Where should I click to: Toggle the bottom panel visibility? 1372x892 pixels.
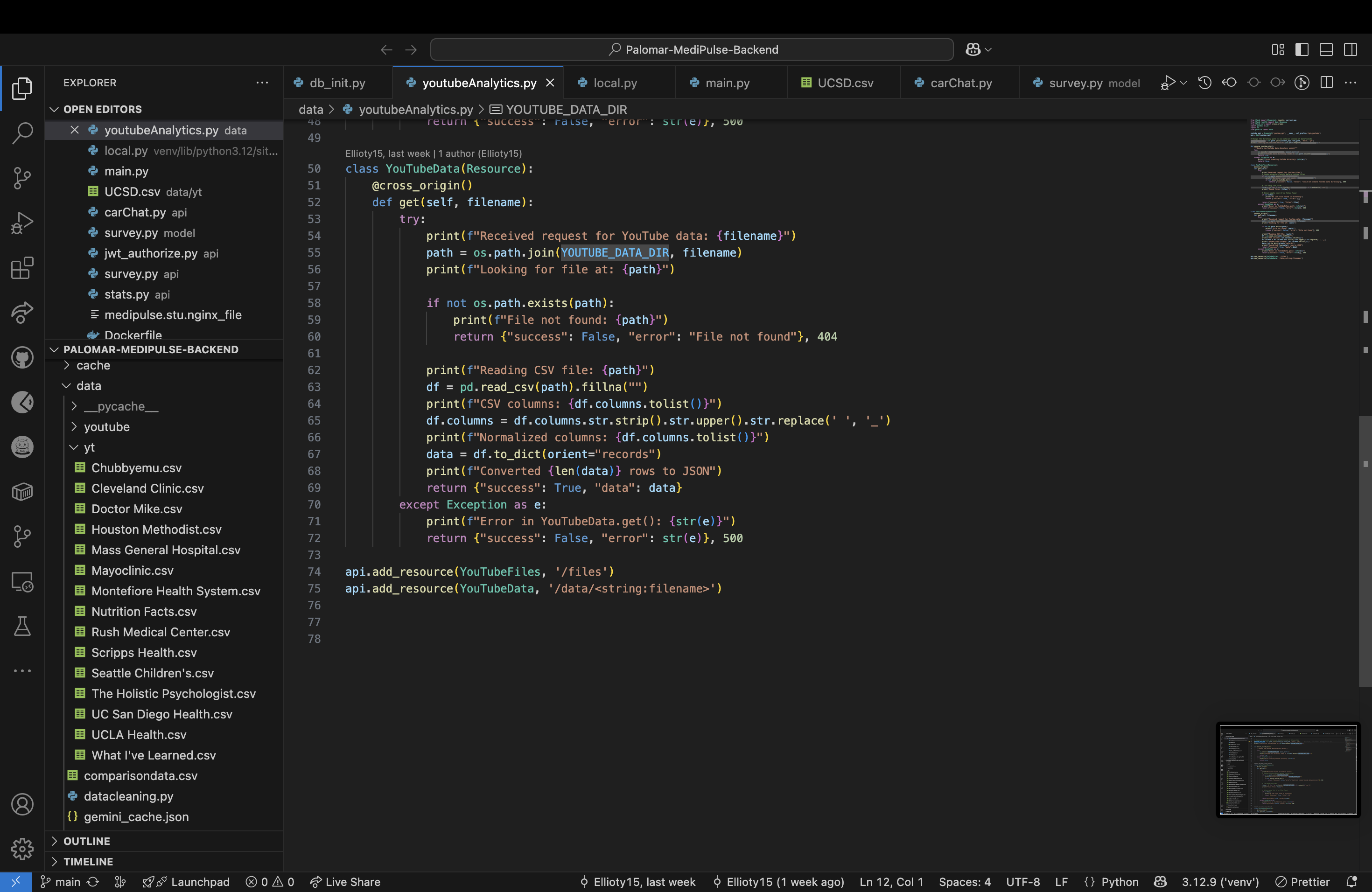[1326, 49]
